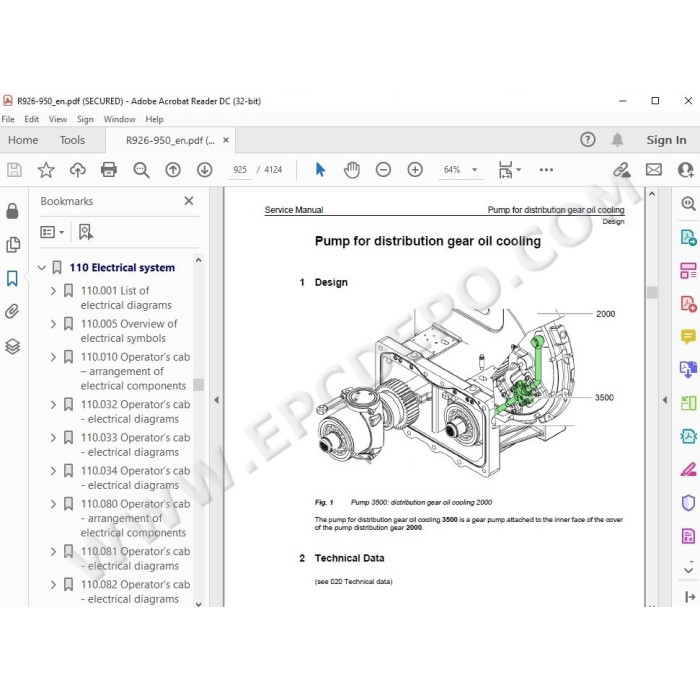Show more toolbar tools (three dots)
This screenshot has width=700, height=700.
546,170
